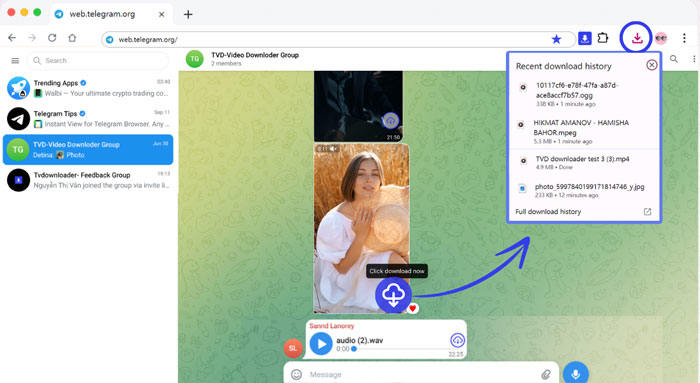Image resolution: width=700 pixels, height=383 pixels.
Task: Open the .ogg file download entry
Action: click(584, 94)
